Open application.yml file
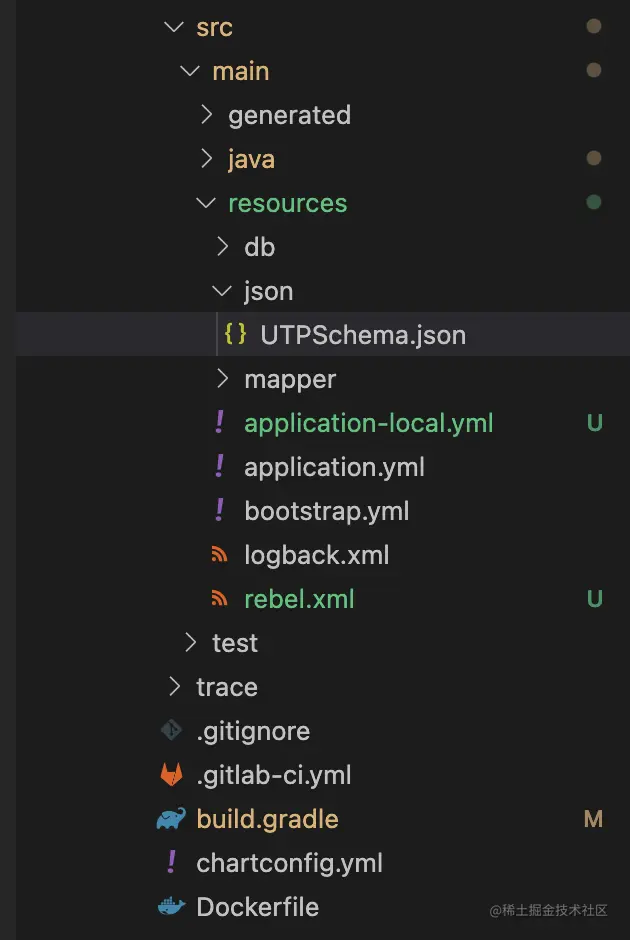 pos(334,467)
